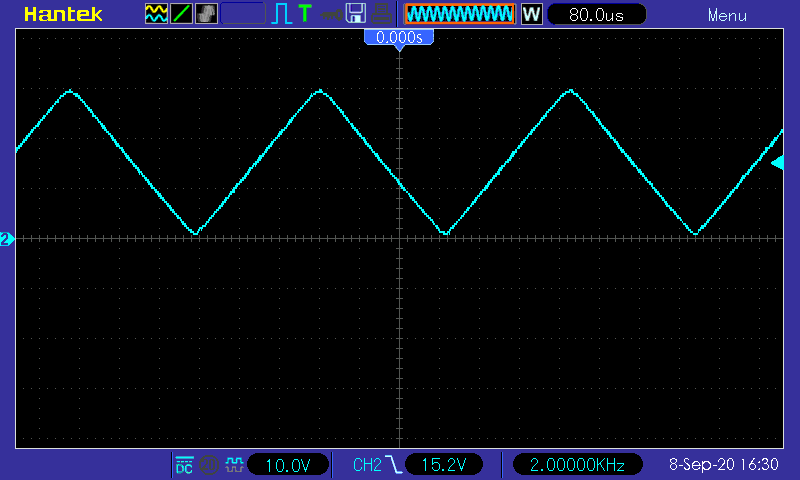800x480 pixels.
Task: Open the 80.0us timebase setting
Action: (x=596, y=14)
